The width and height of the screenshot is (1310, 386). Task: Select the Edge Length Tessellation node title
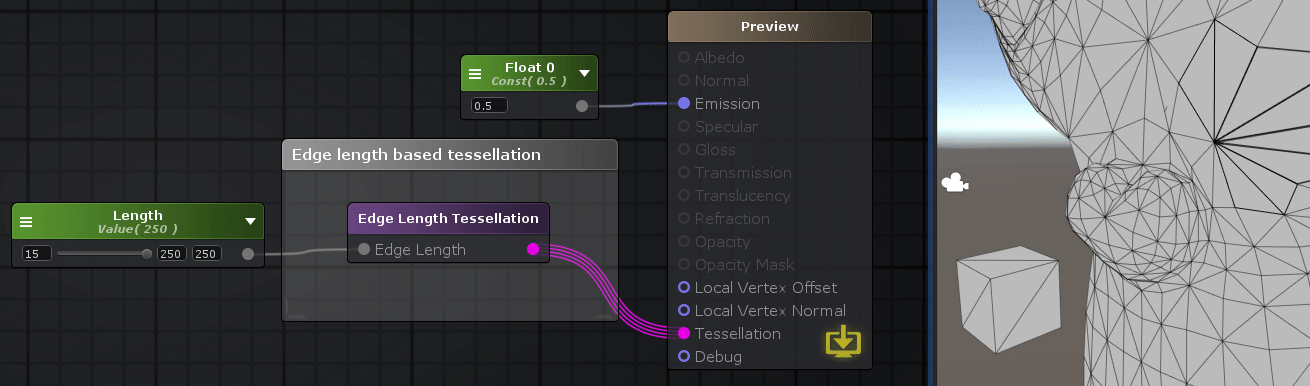(x=448, y=219)
